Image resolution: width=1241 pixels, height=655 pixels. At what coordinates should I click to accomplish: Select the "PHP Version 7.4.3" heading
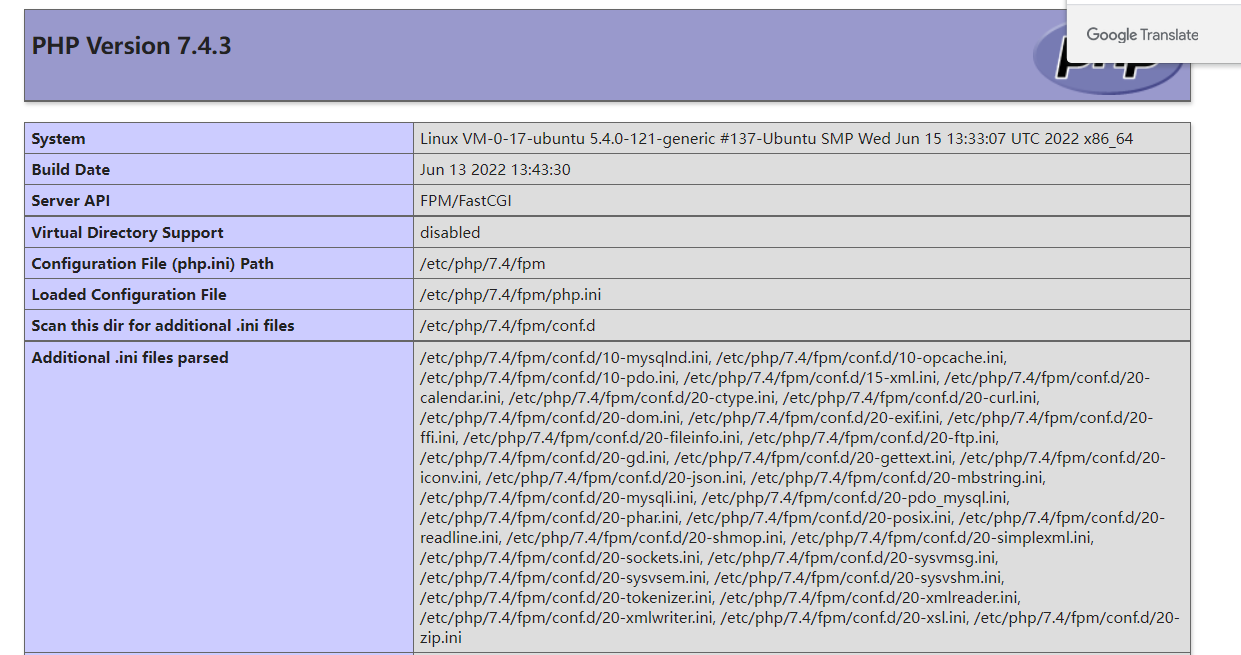[131, 46]
